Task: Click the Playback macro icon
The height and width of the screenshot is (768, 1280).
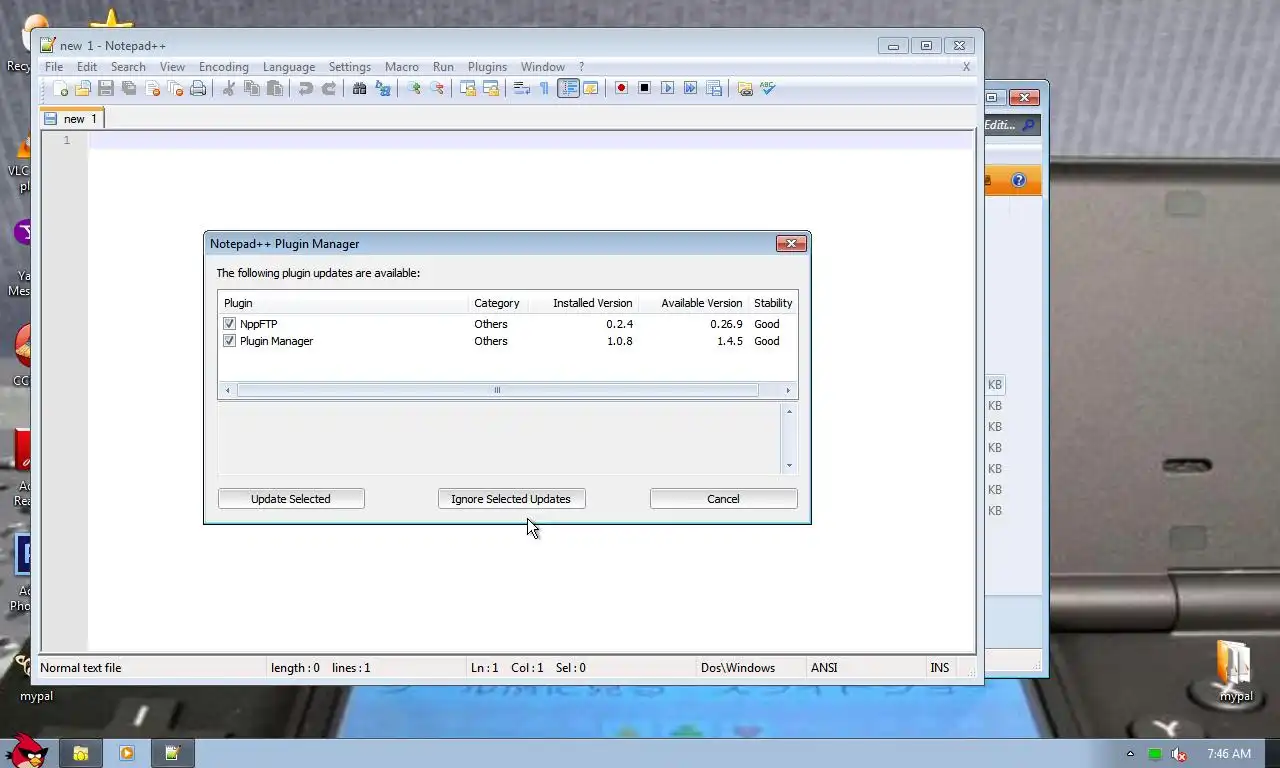Action: pos(667,88)
